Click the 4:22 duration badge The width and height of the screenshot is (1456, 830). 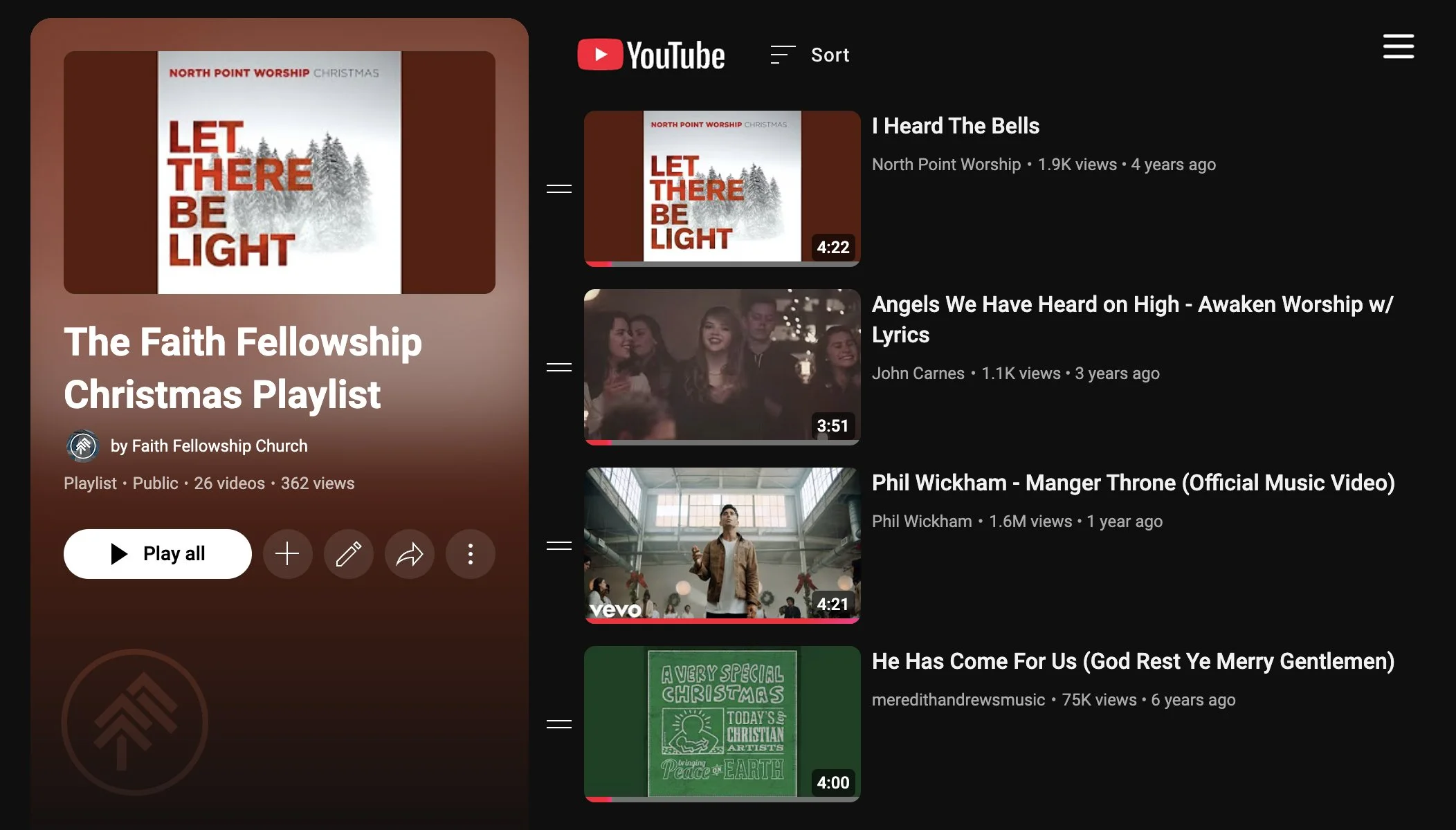(832, 247)
